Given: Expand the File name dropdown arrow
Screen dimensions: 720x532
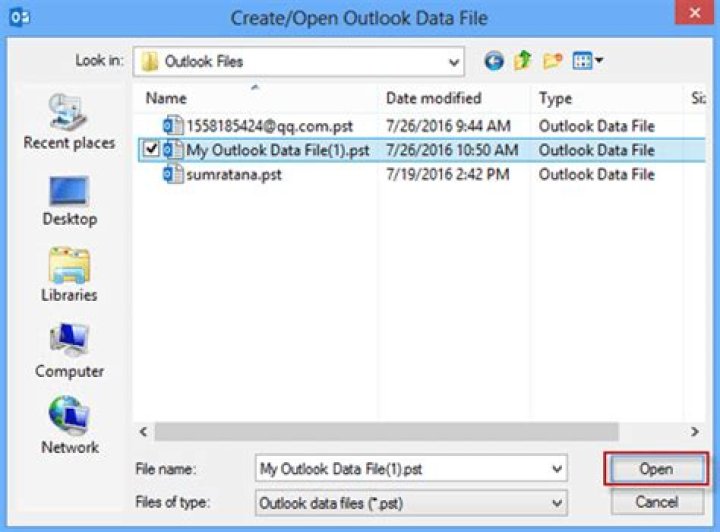Looking at the screenshot, I should tap(557, 469).
